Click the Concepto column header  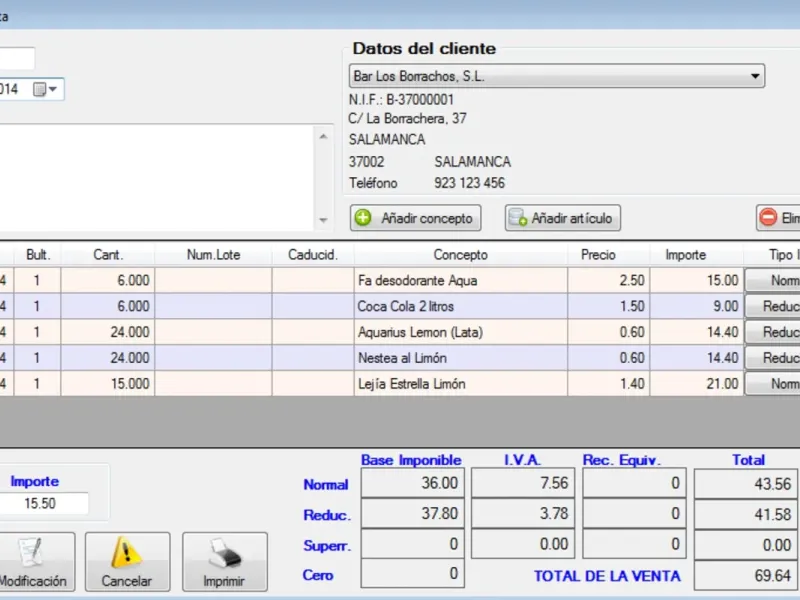(x=461, y=255)
